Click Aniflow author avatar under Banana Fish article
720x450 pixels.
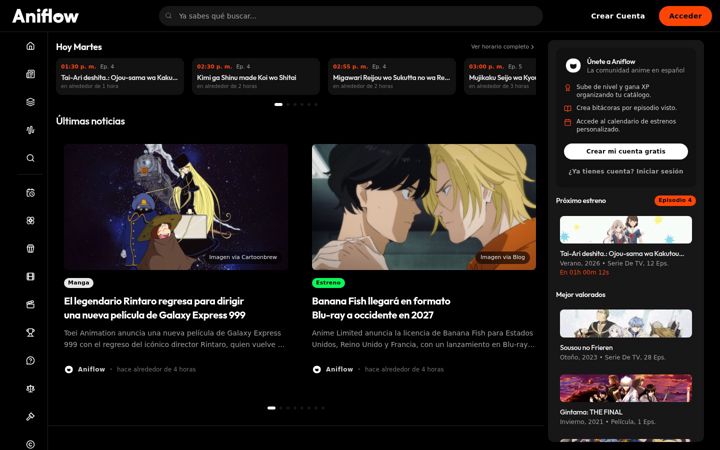317,369
